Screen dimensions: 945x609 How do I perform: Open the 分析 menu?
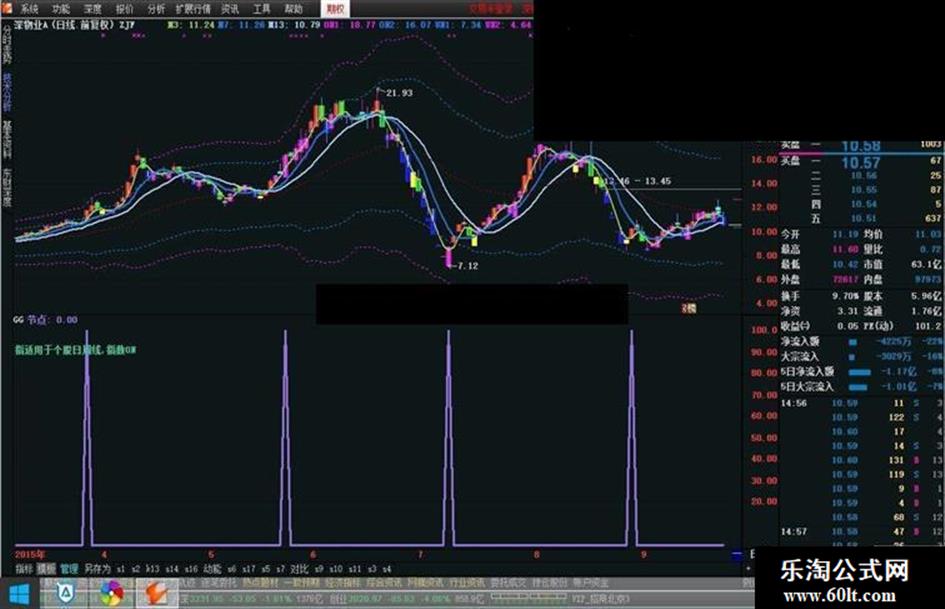pos(155,8)
